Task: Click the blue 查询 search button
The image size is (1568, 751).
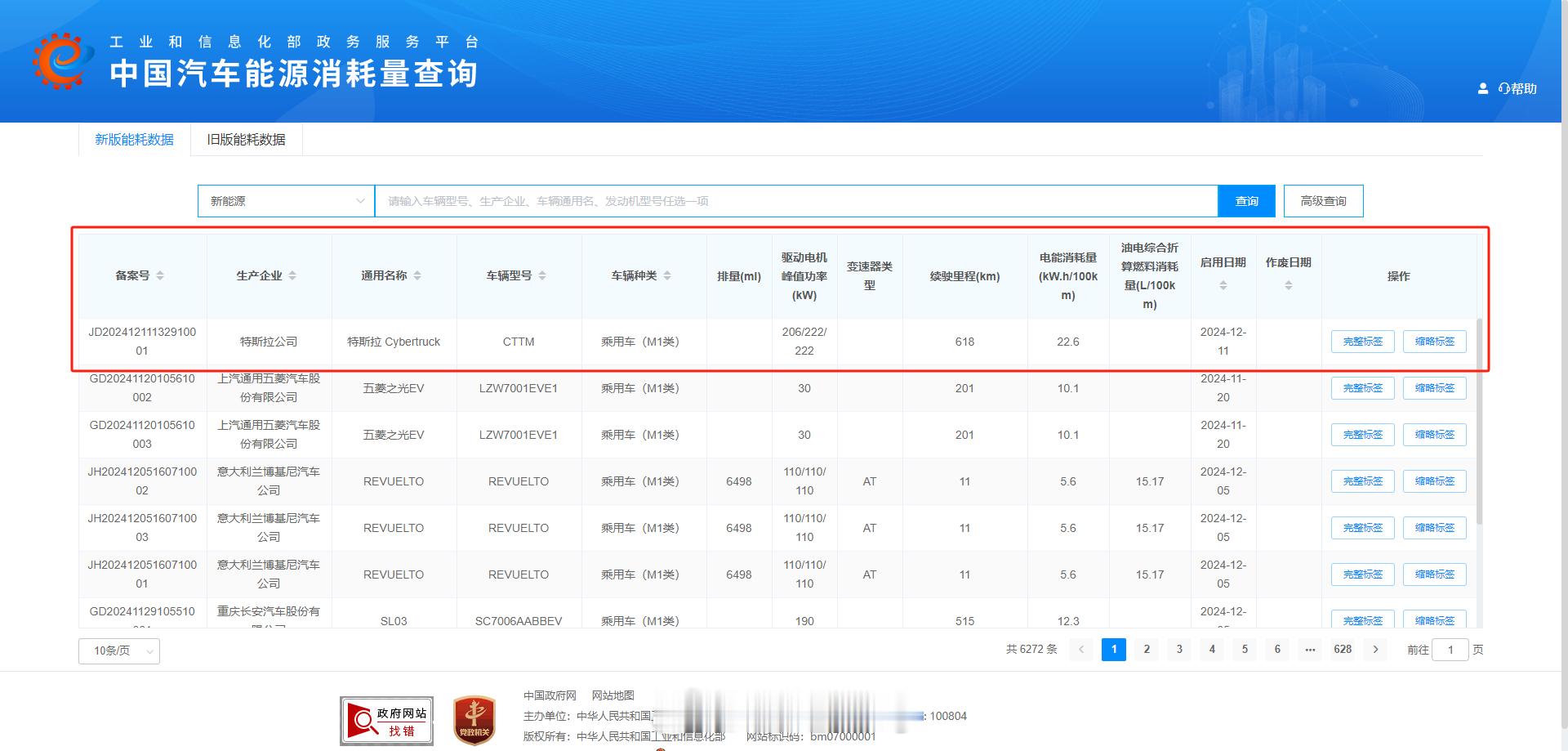Action: 1246,201
